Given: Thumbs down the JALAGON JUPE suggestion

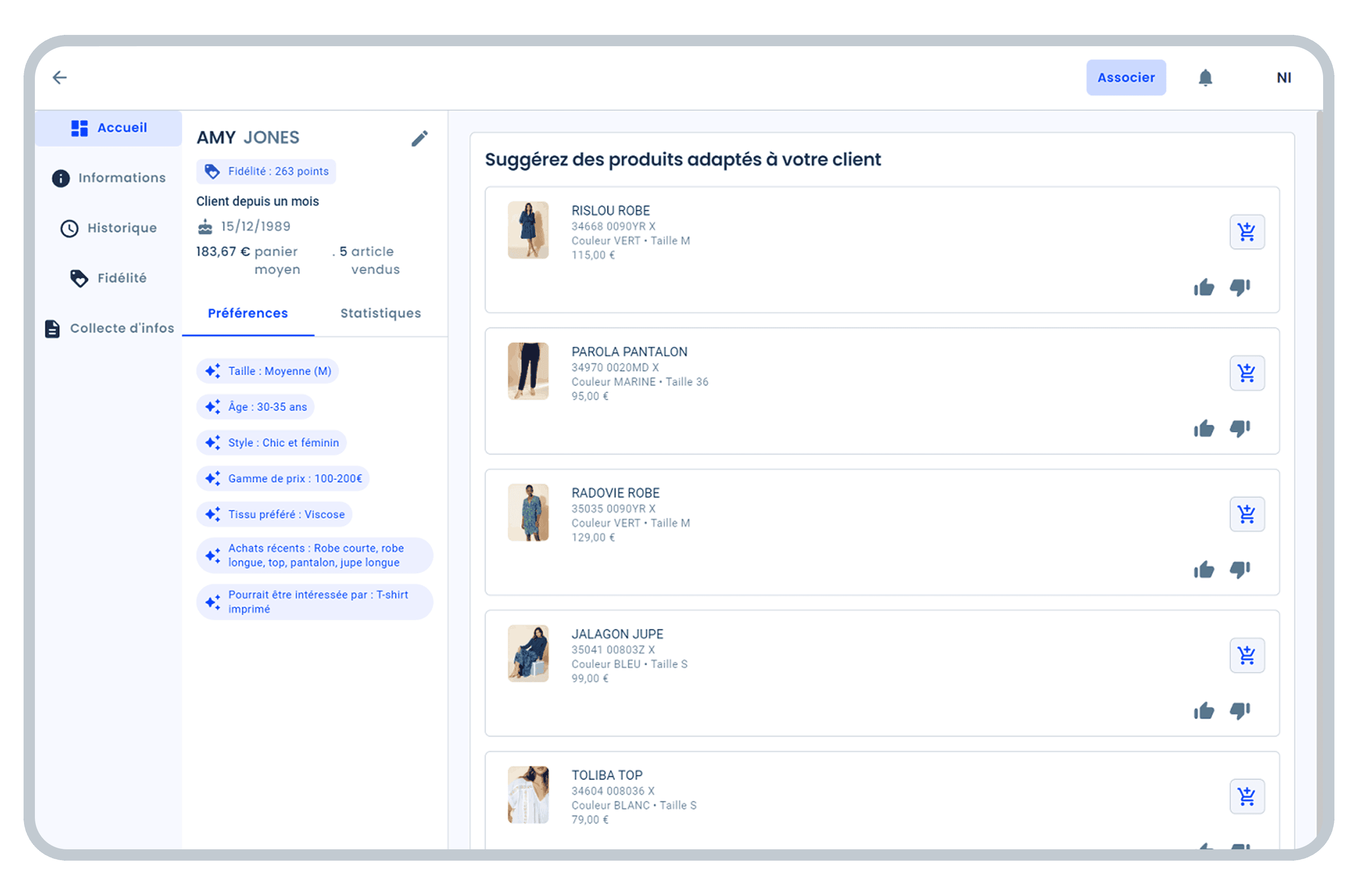Looking at the screenshot, I should [x=1239, y=711].
